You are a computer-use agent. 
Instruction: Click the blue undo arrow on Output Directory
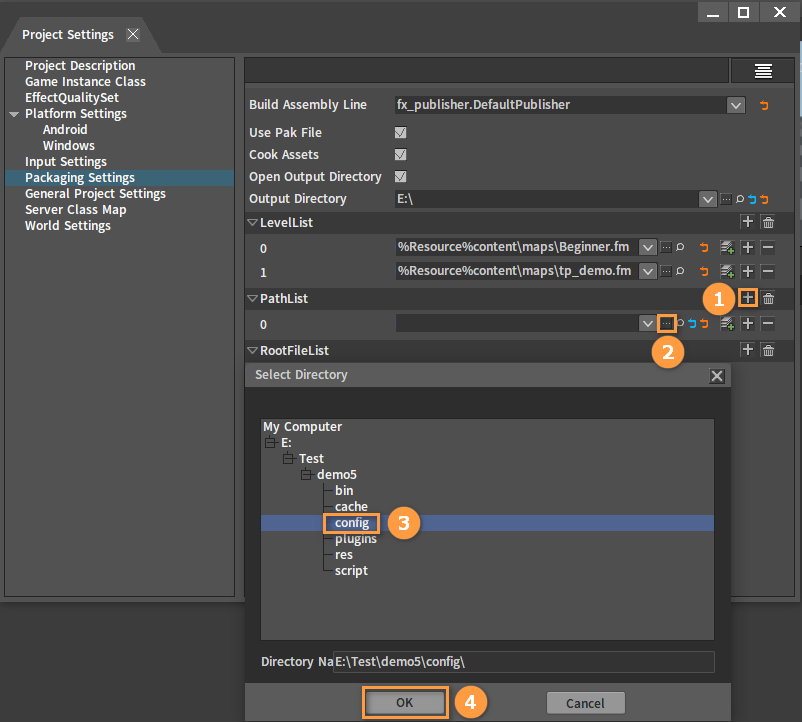tap(752, 199)
